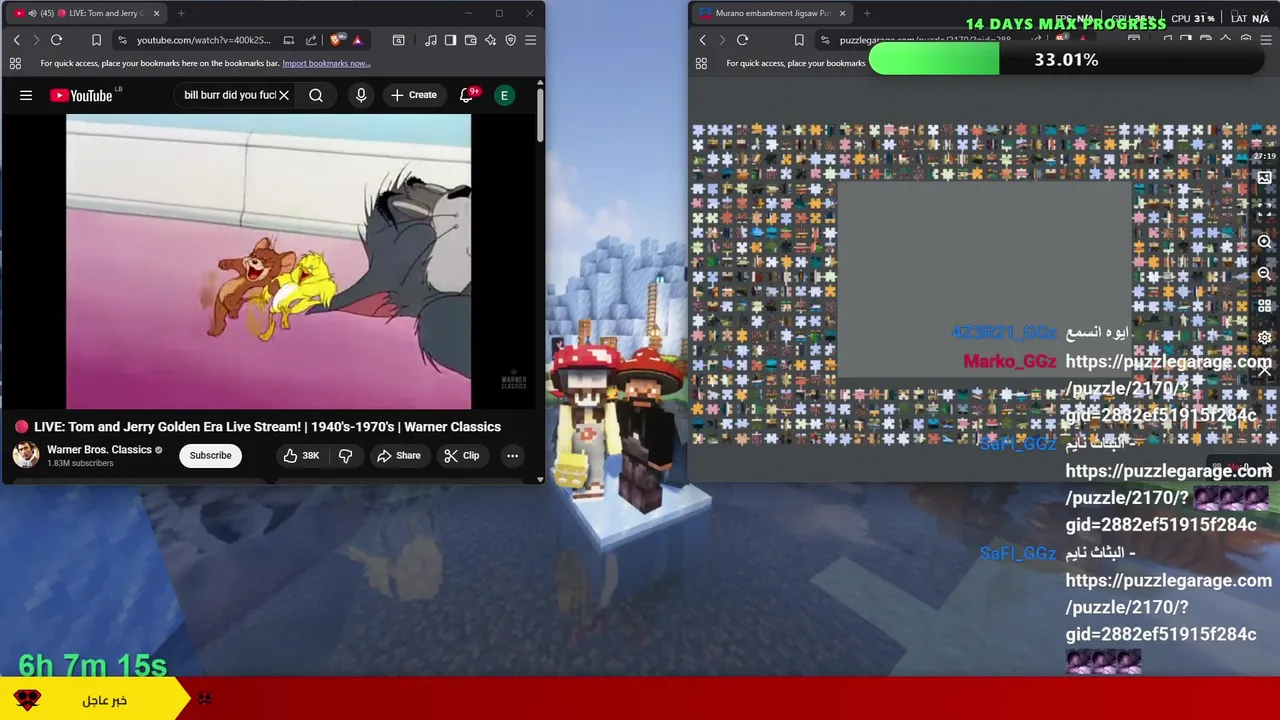Click Marko_GGz puzzlegarage chat link
Screen dimensions: 1280x720
(x=1166, y=388)
